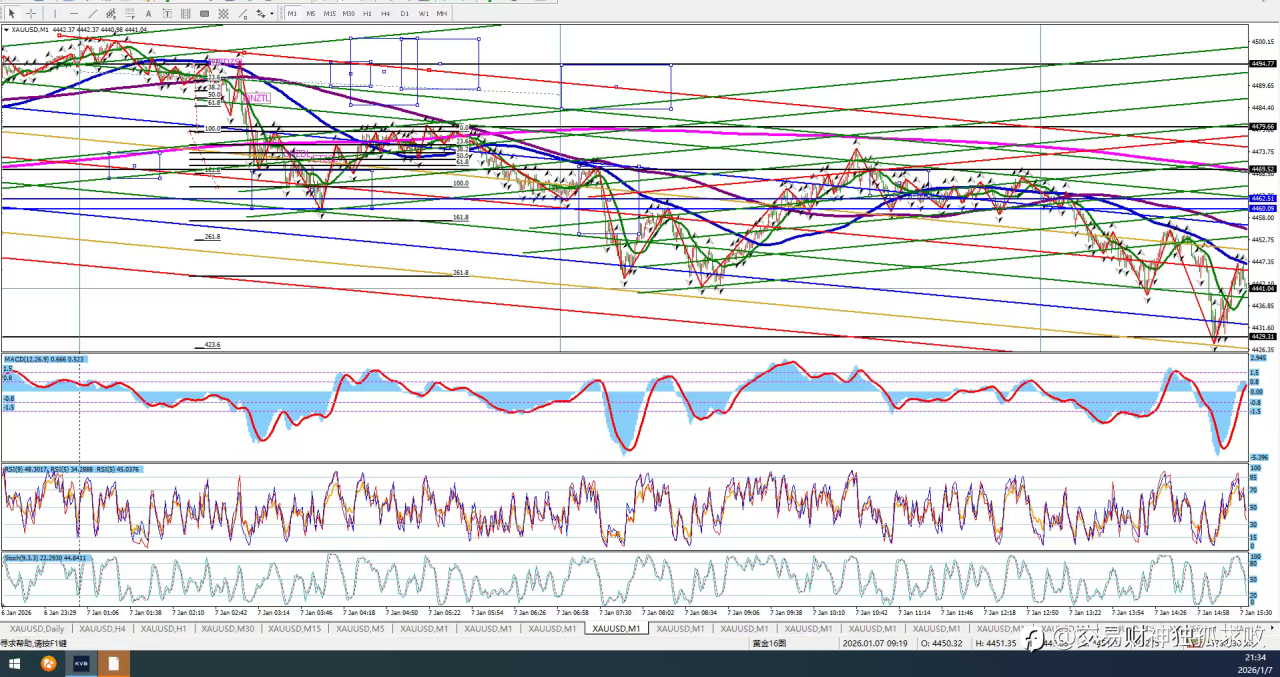The height and width of the screenshot is (677, 1280).
Task: Select the cursor arrow tool
Action: (x=12, y=14)
